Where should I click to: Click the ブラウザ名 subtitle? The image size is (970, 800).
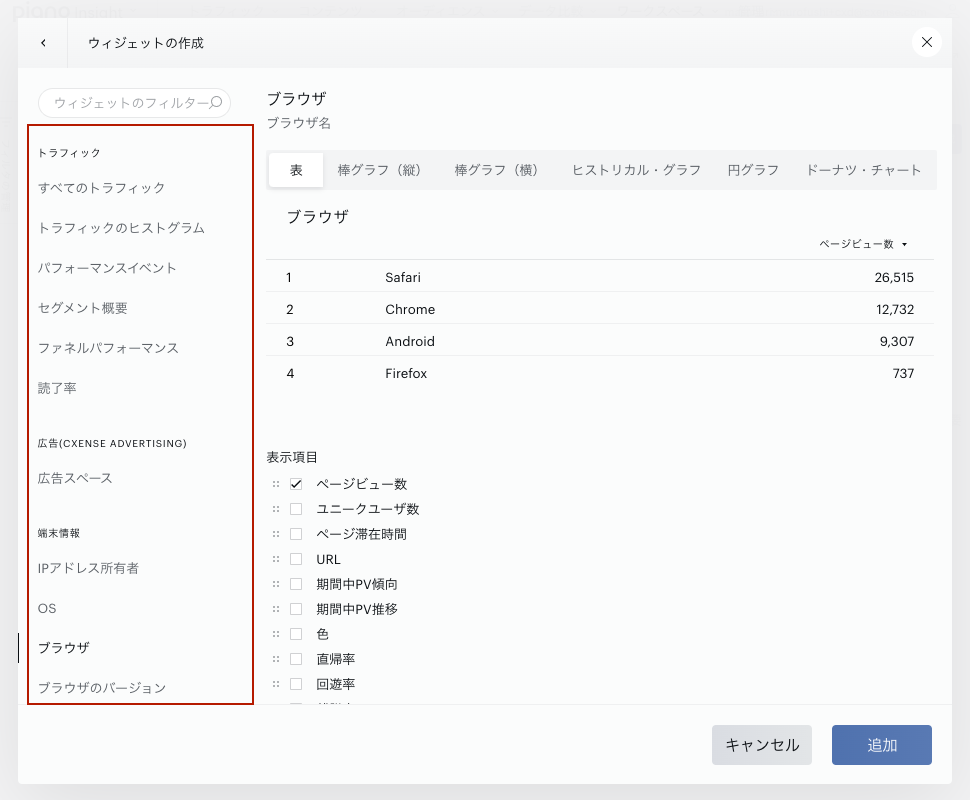[x=299, y=123]
